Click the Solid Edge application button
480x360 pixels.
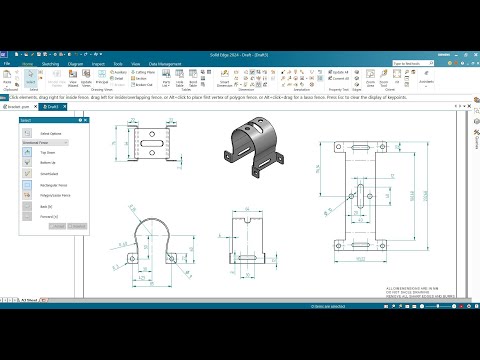point(3,55)
